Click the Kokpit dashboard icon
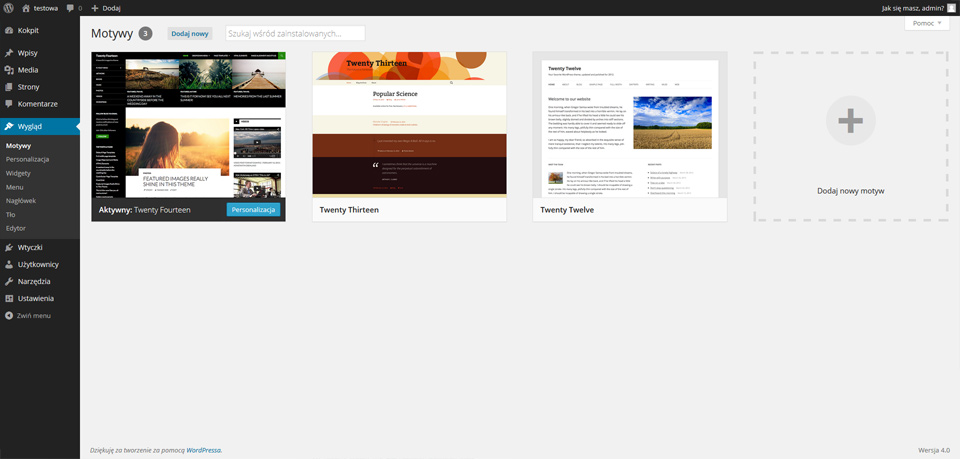 pos(9,30)
